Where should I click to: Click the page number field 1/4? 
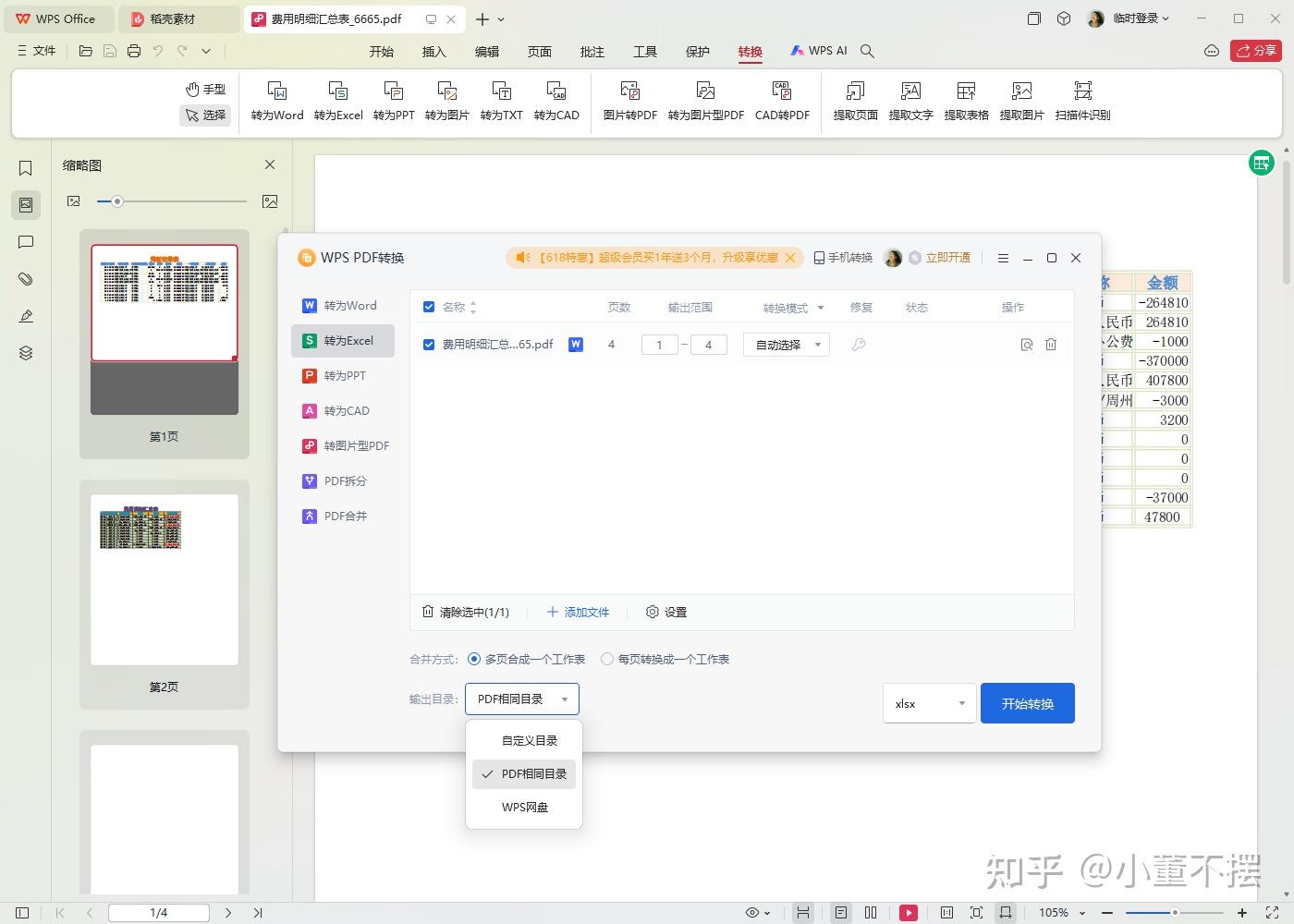[x=159, y=913]
